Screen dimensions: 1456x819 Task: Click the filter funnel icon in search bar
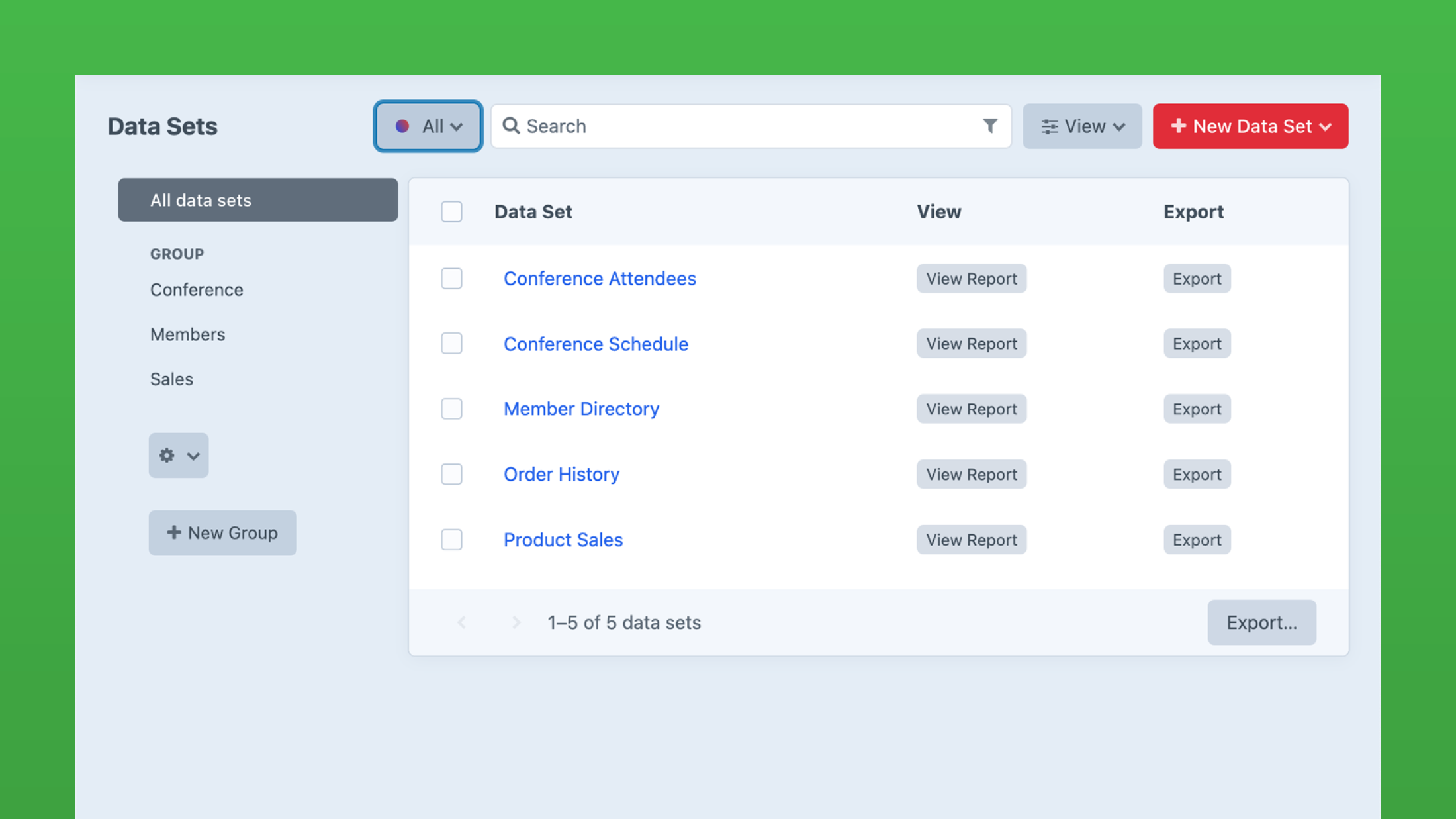point(989,126)
